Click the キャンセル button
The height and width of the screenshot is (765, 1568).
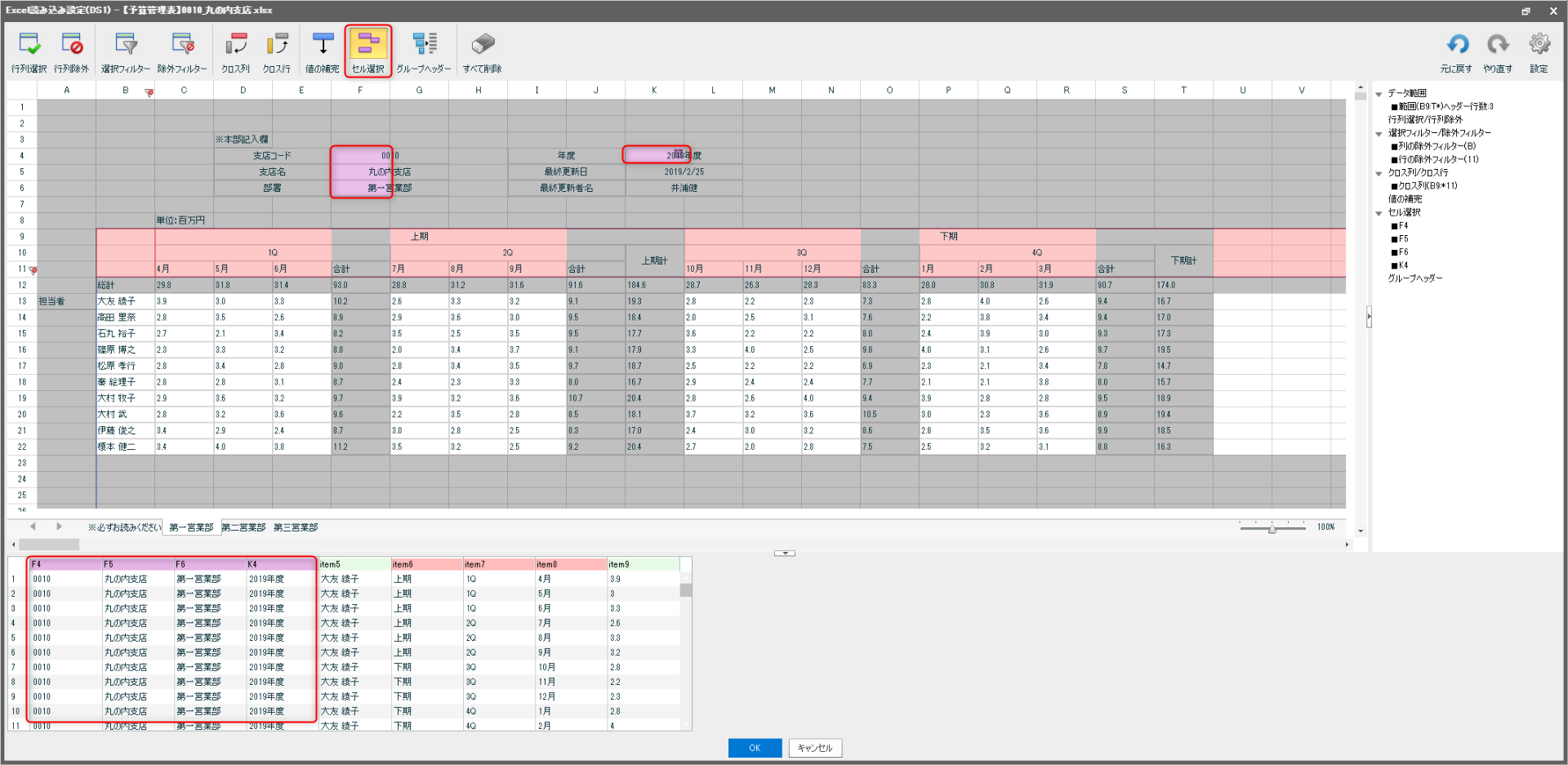point(815,748)
